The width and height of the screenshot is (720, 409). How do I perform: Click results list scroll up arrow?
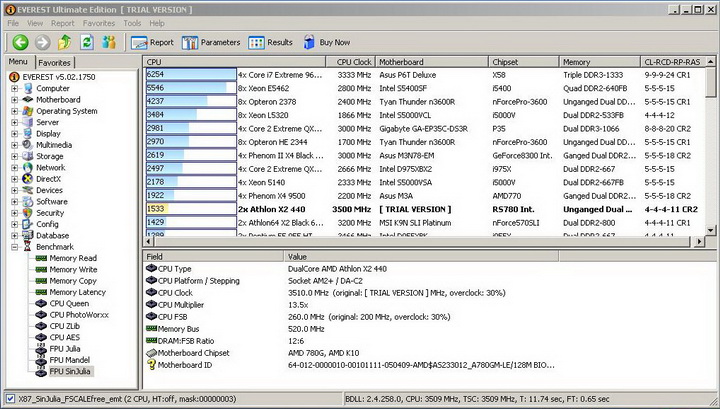click(x=710, y=62)
